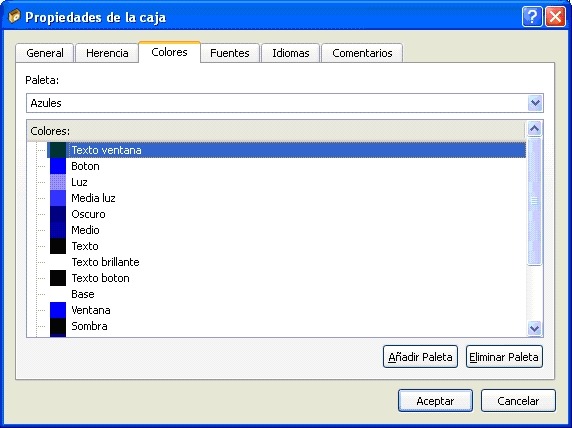This screenshot has height=428, width=572.
Task: Click the box icon in title bar
Action: pos(14,16)
